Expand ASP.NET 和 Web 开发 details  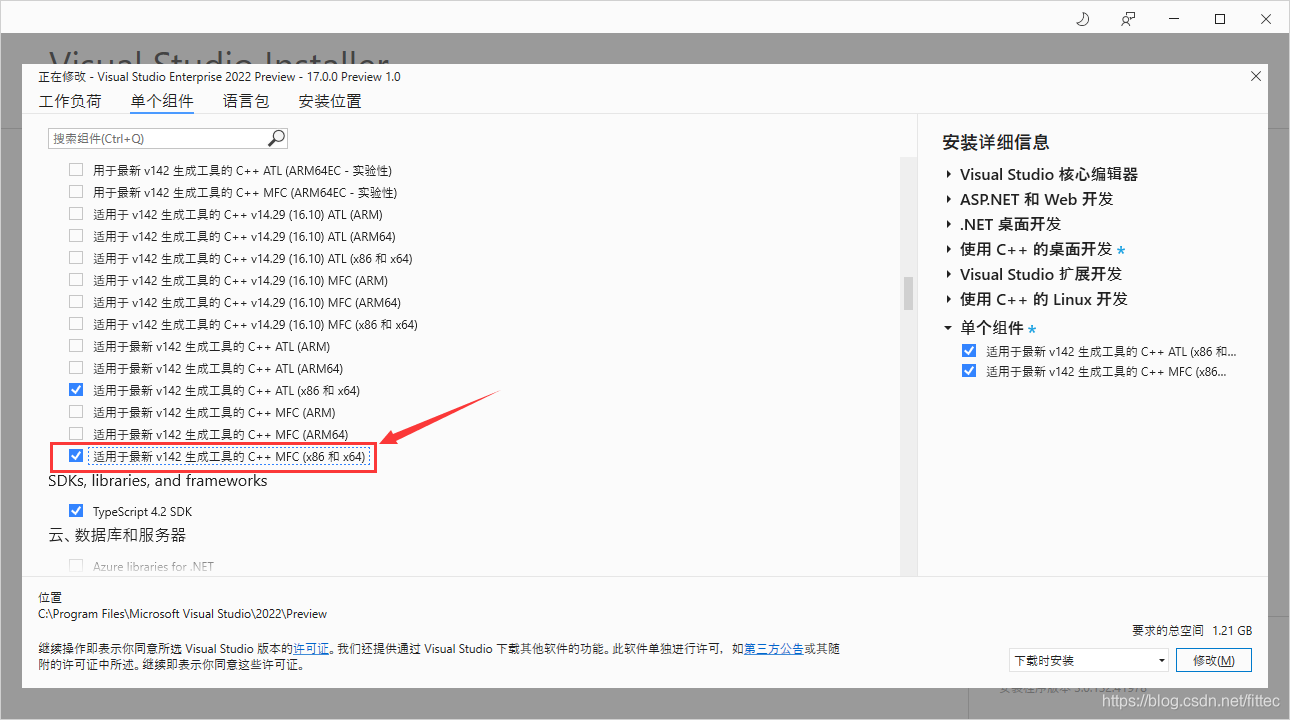pos(949,199)
